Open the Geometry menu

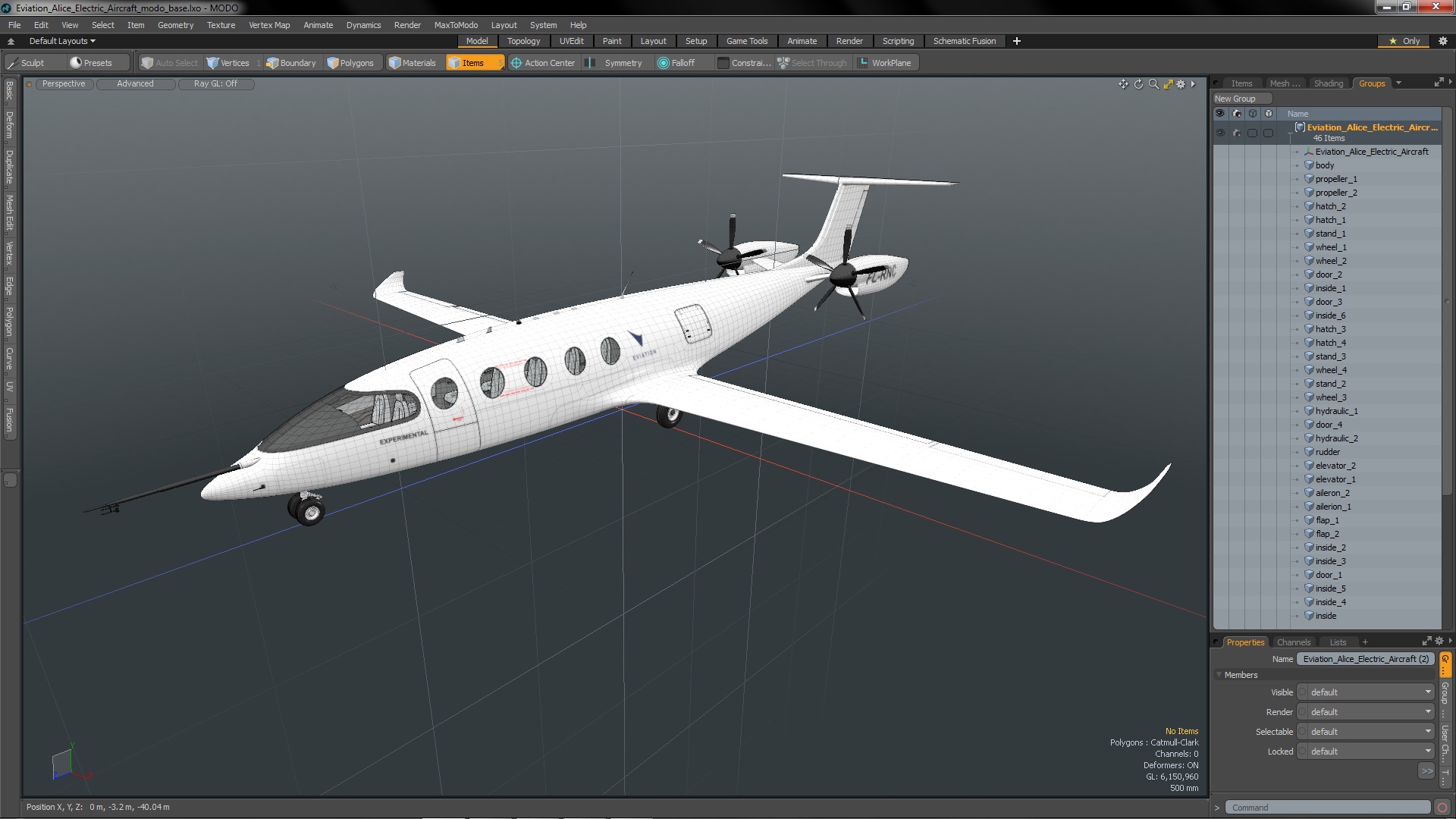[175, 25]
